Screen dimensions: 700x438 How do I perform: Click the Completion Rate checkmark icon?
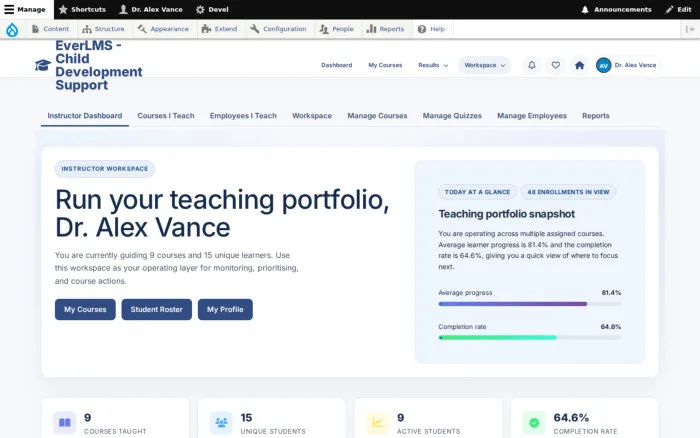point(534,422)
